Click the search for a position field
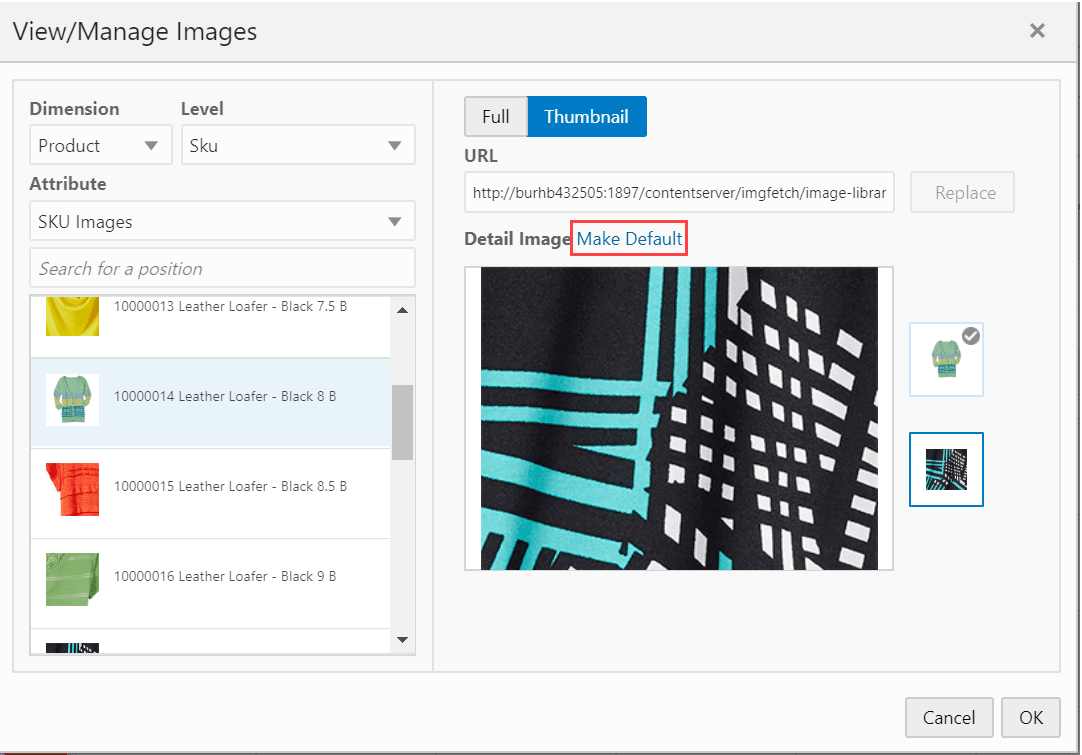 pos(221,268)
